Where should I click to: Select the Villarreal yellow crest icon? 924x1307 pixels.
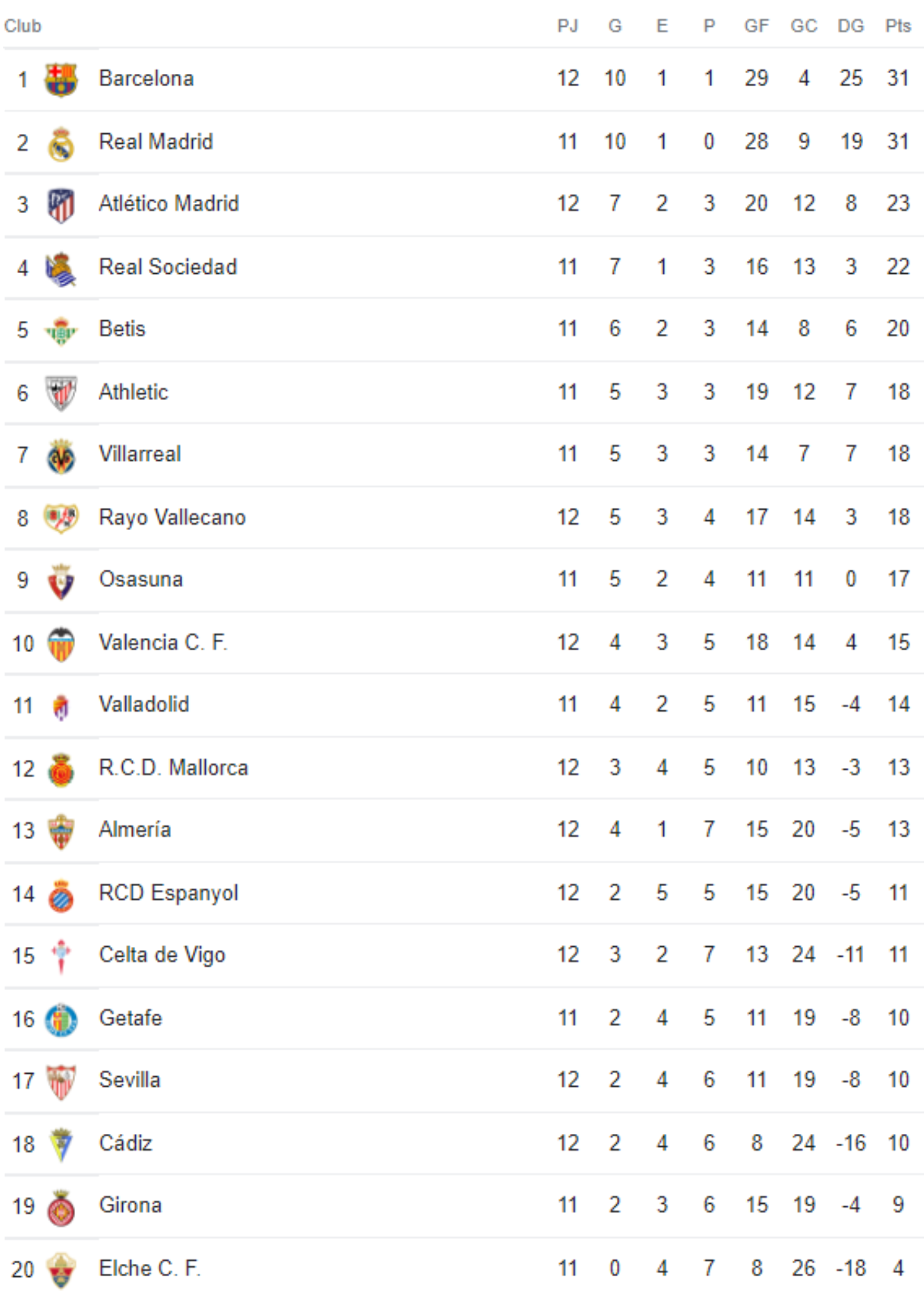[61, 456]
